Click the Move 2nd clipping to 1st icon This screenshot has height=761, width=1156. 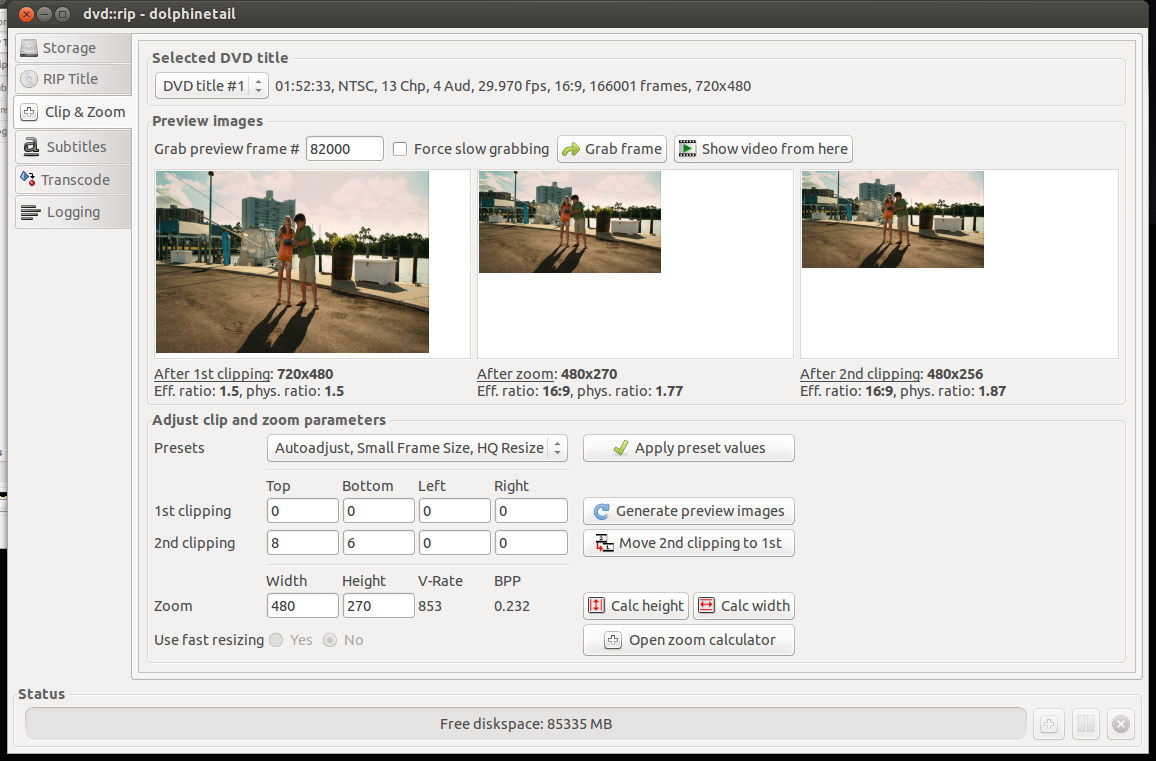[604, 543]
